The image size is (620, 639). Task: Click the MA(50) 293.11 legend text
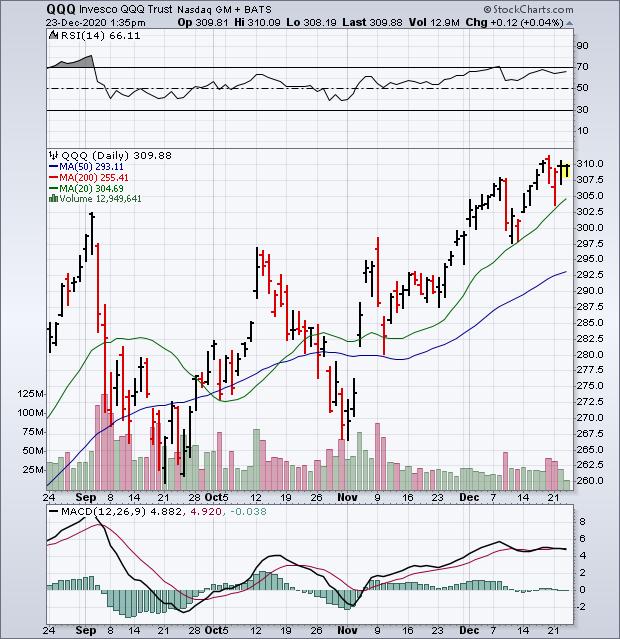point(91,167)
